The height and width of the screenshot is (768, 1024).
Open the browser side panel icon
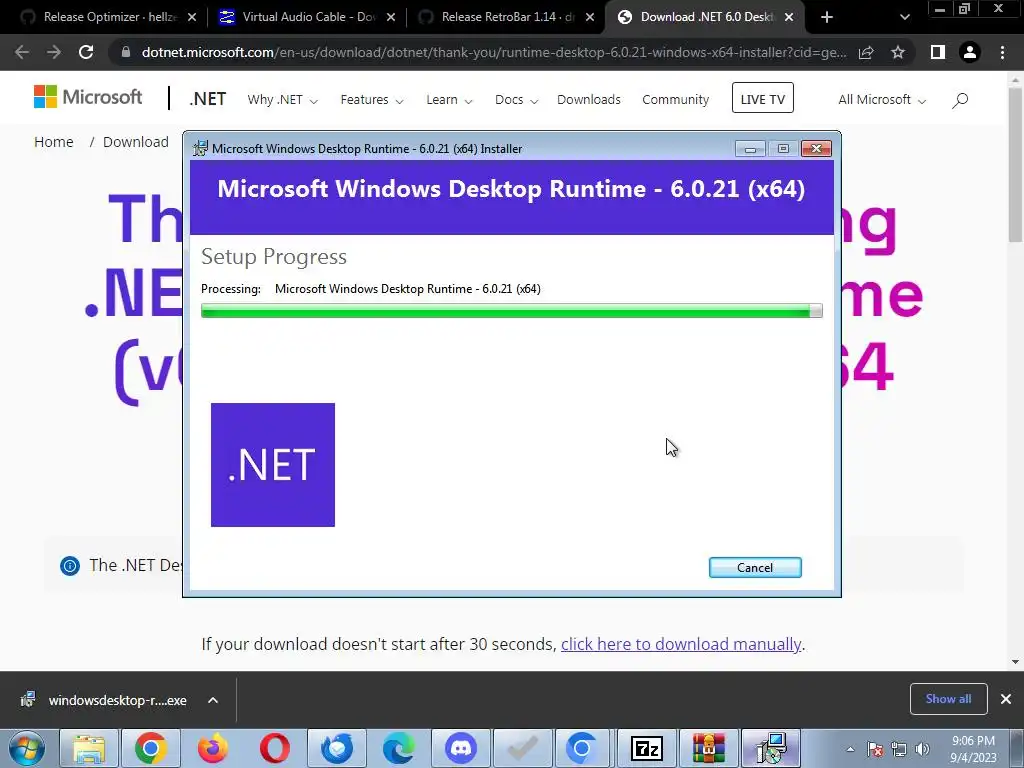coord(938,52)
